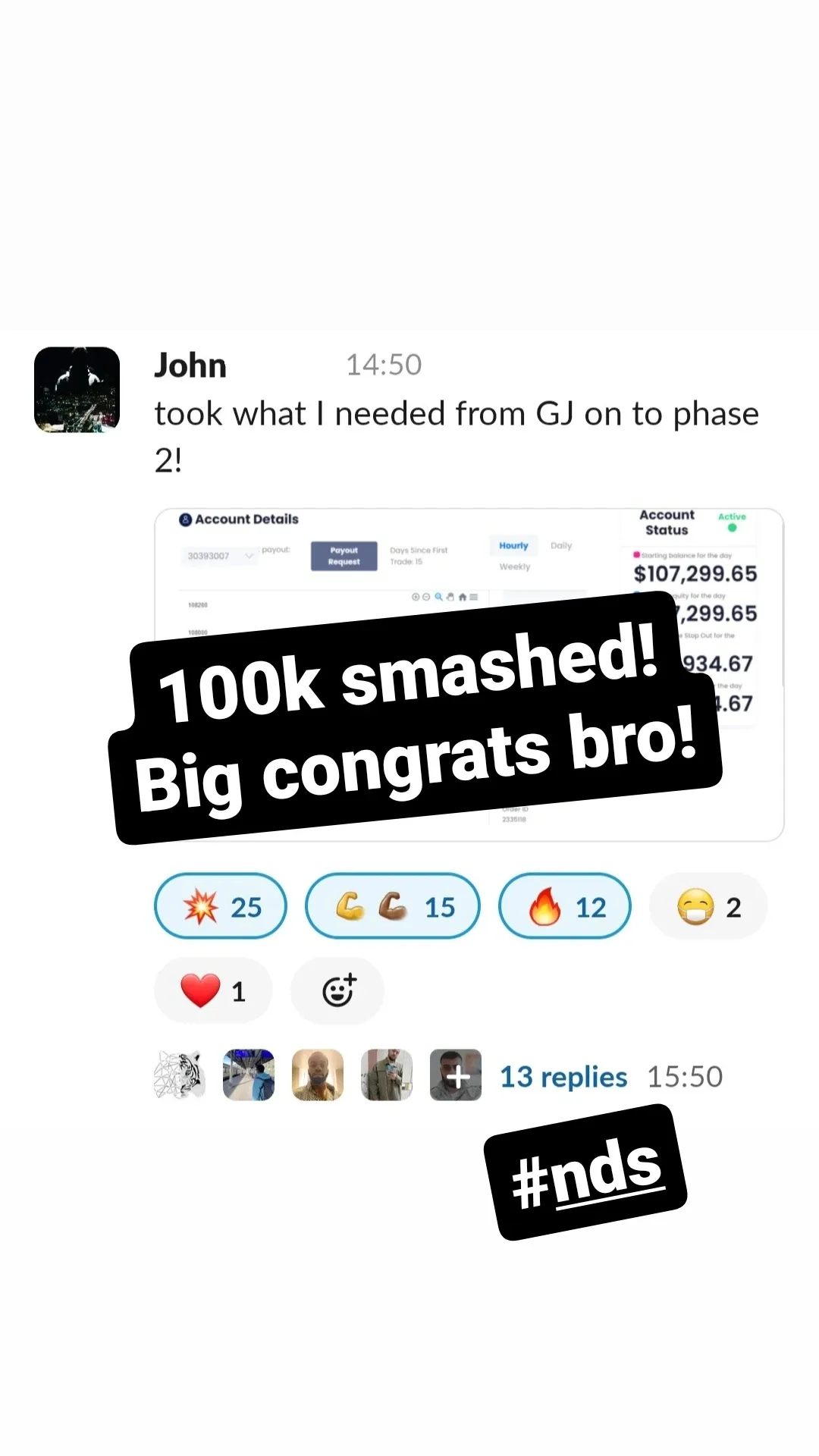Select the Hourly tab in chart
Screen dimensions: 819x1456
point(513,545)
